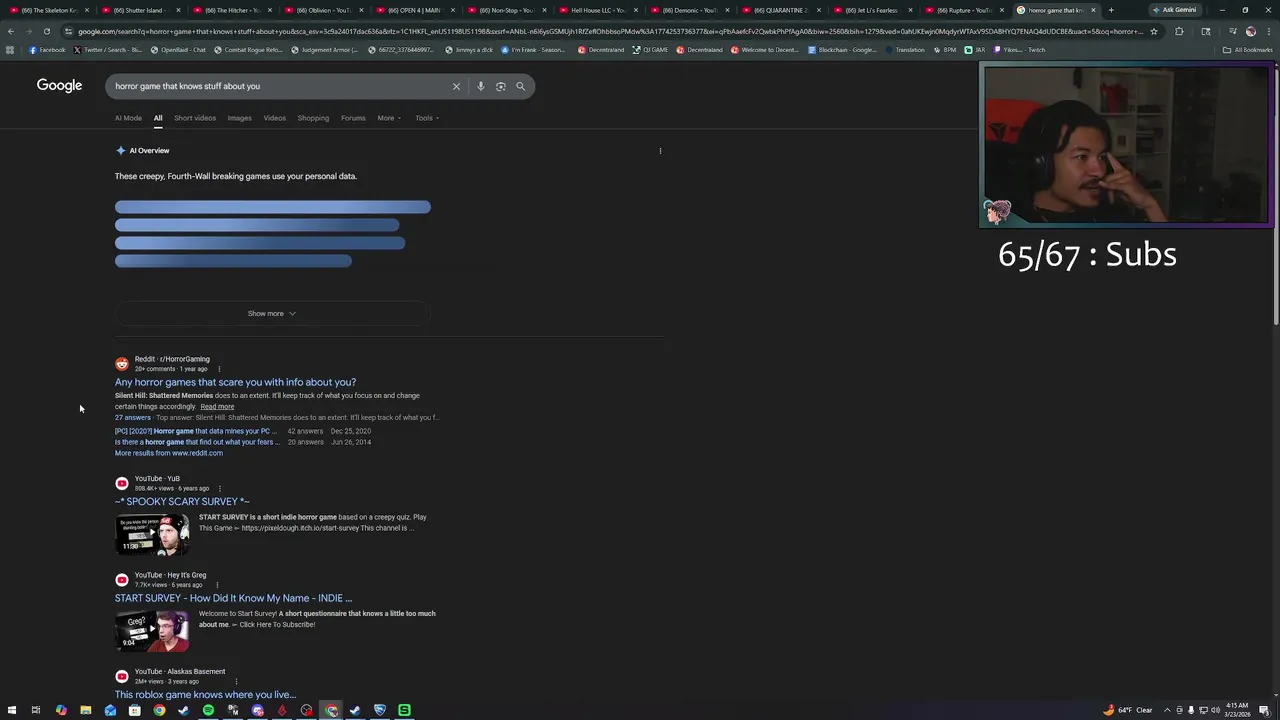
Task: Open the Chrome extensions puzzle icon
Action: [1179, 31]
